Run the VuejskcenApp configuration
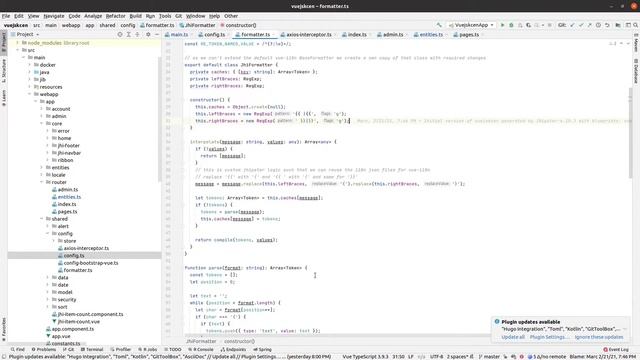This screenshot has height=360, width=640. click(x=502, y=25)
